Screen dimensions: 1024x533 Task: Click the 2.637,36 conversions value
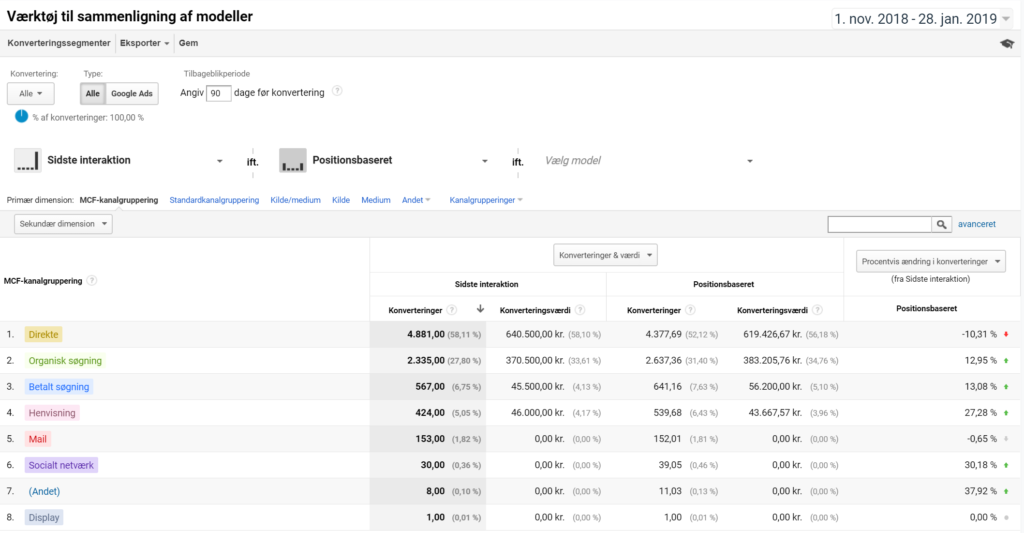[x=664, y=361]
